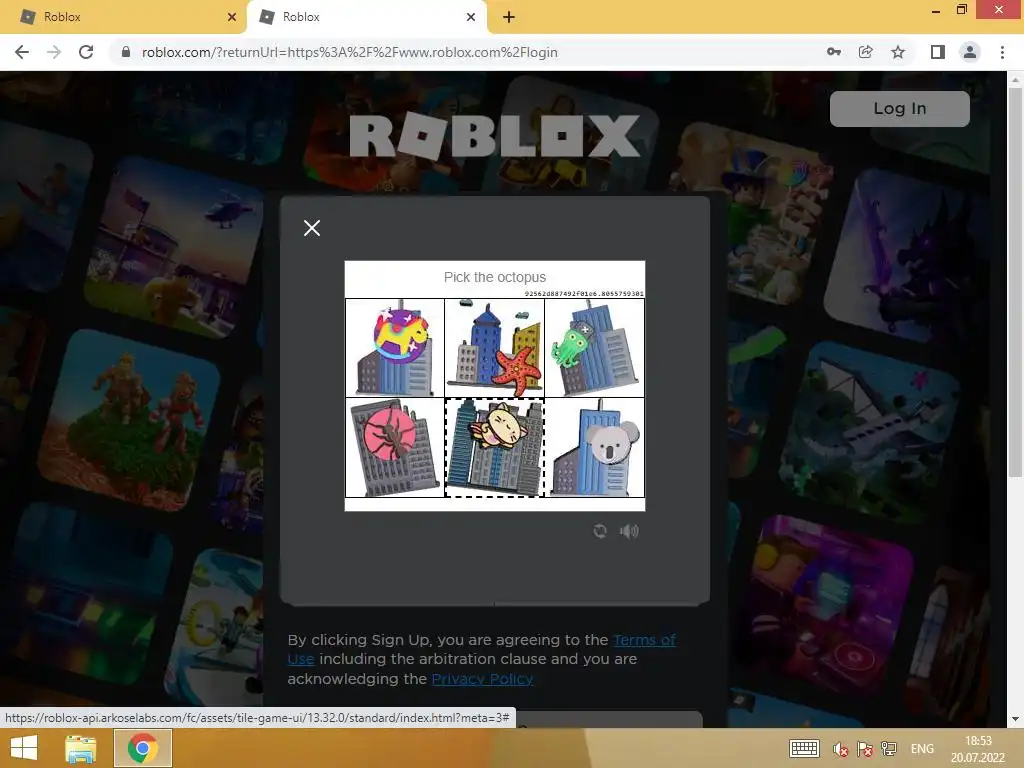Screen dimensions: 1024x768
Task: Pick the green octopus tile
Action: coord(594,348)
